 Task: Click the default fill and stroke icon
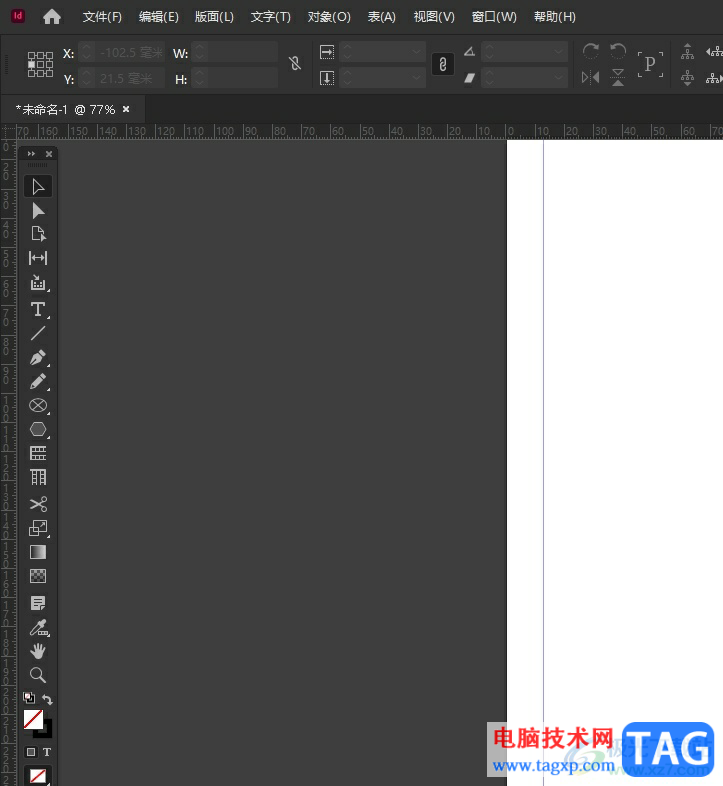[29, 698]
